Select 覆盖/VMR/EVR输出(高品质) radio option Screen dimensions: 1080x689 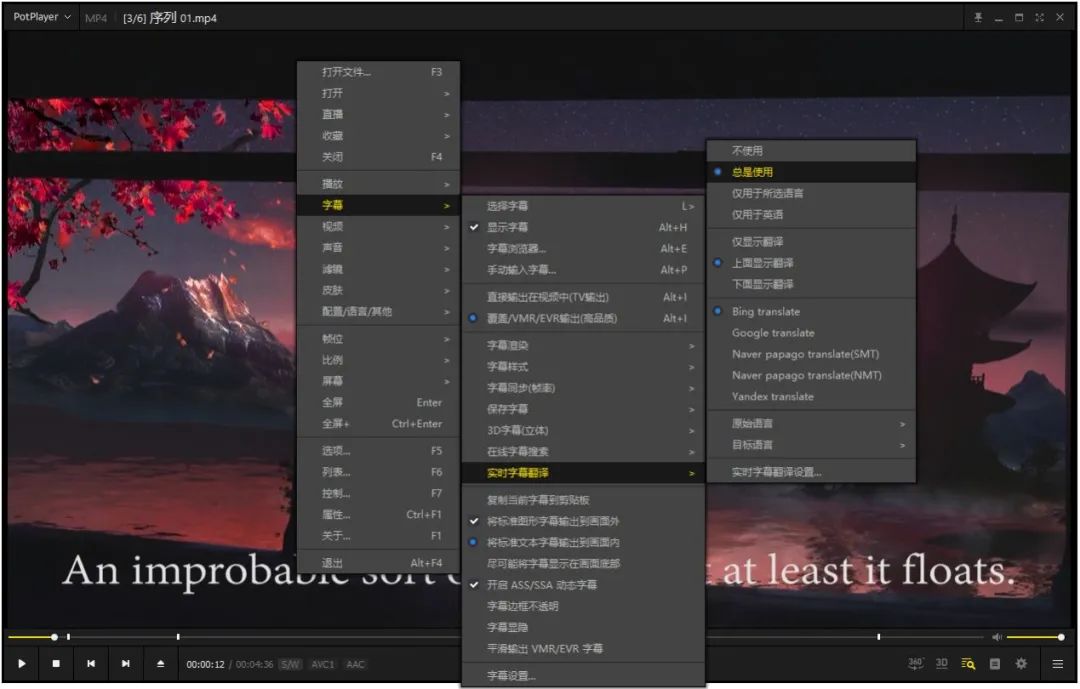(x=583, y=318)
